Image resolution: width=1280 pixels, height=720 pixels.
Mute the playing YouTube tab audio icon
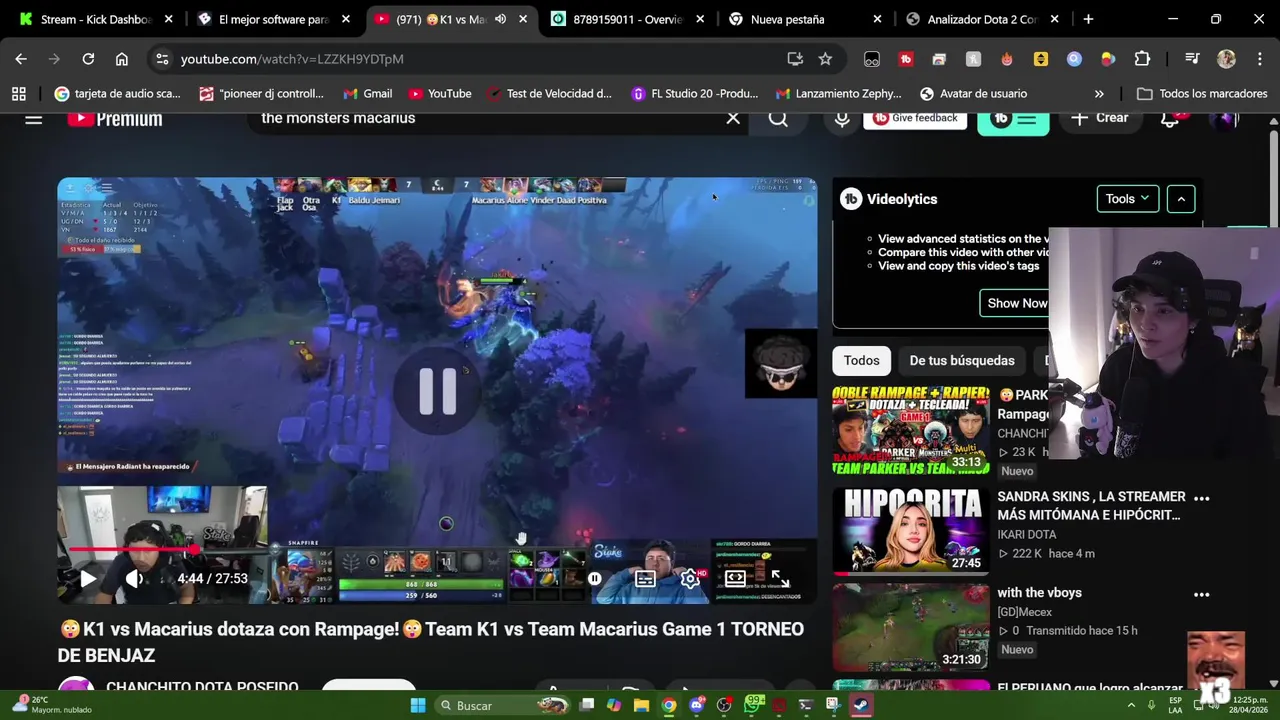pos(501,19)
